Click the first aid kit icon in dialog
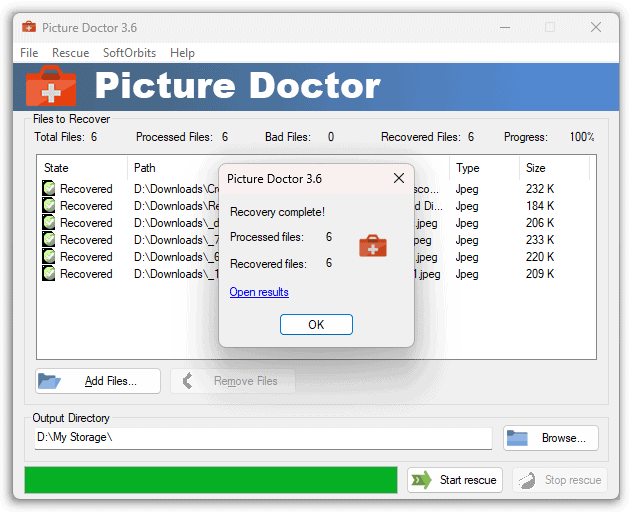This screenshot has height=512, width=632. [x=373, y=246]
